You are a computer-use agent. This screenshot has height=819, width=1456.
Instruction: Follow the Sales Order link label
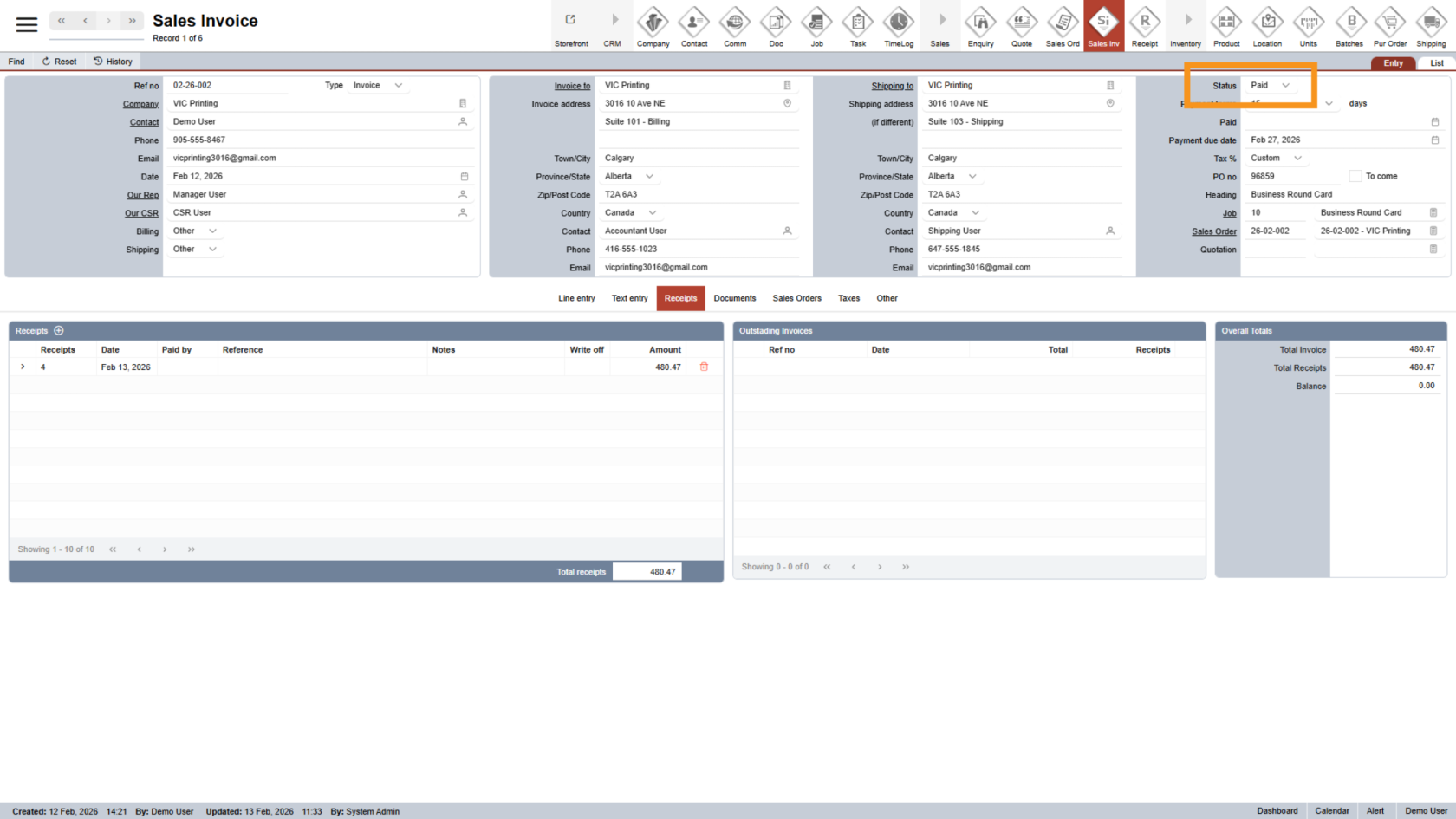click(x=1213, y=231)
